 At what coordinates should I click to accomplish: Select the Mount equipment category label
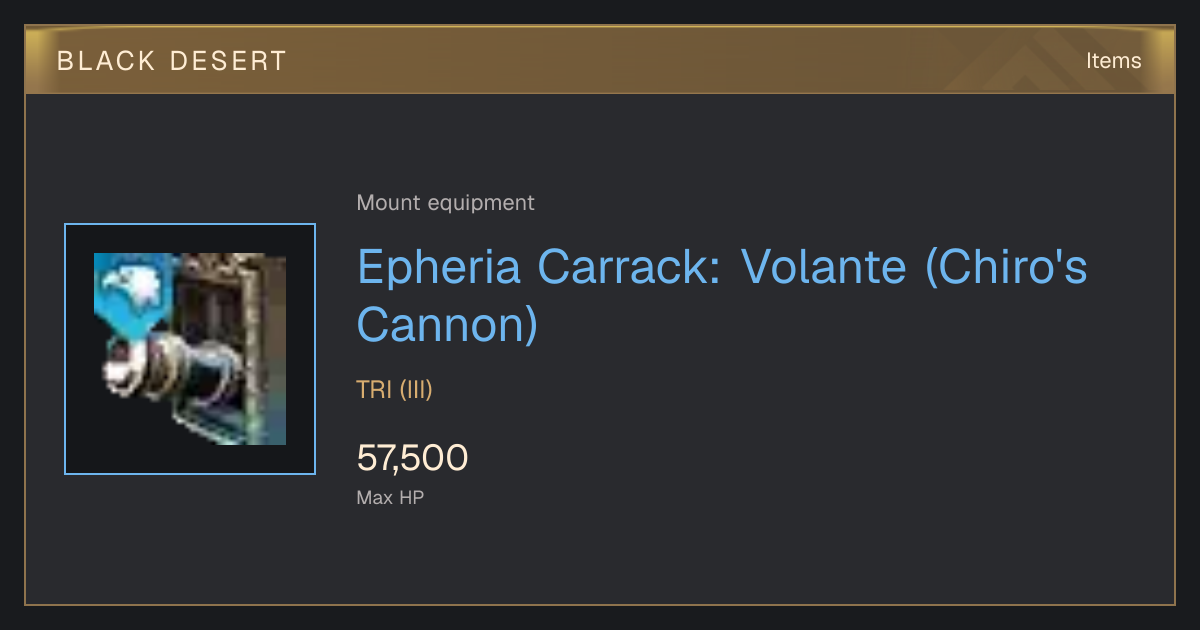pos(445,203)
